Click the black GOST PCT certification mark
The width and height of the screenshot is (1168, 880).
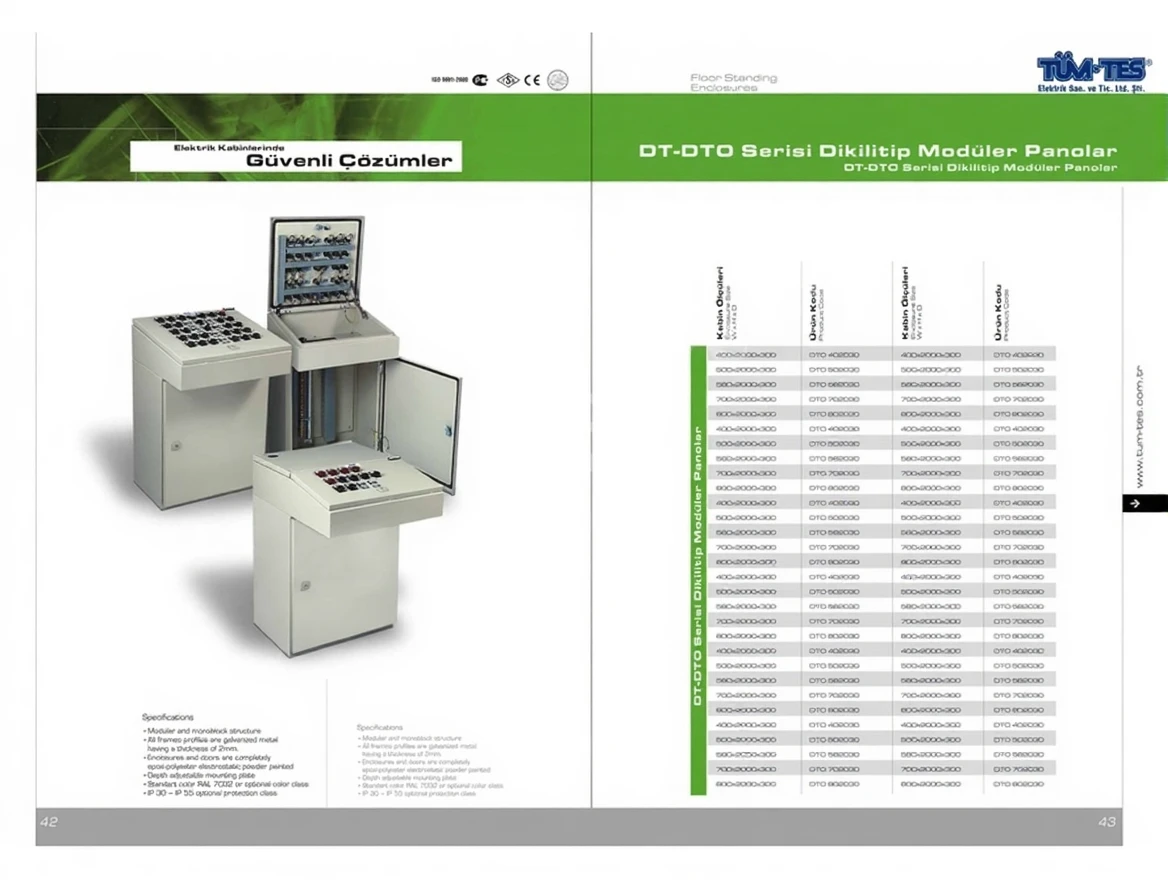[x=481, y=80]
